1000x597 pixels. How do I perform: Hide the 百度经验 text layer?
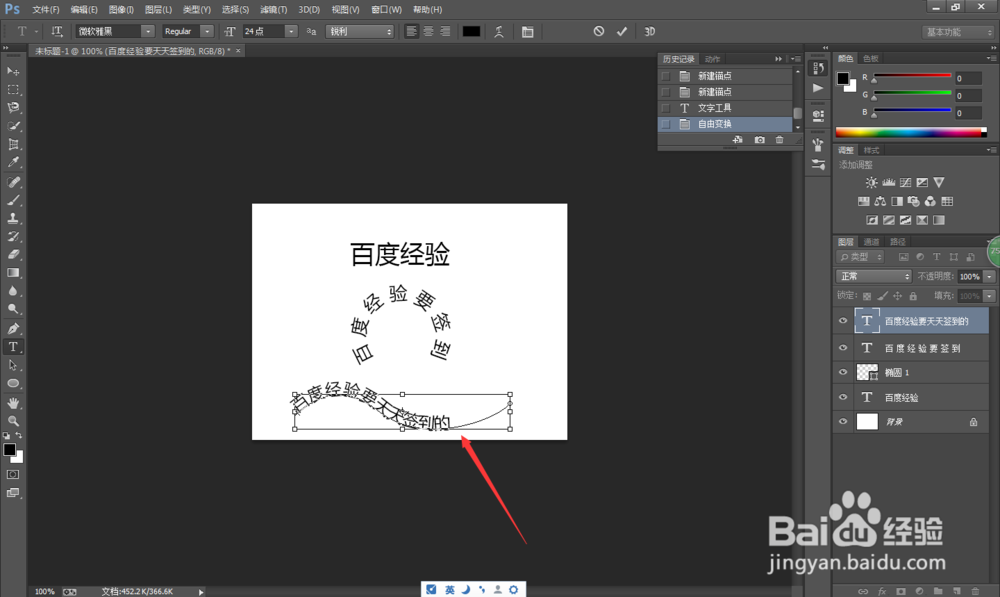[x=843, y=397]
